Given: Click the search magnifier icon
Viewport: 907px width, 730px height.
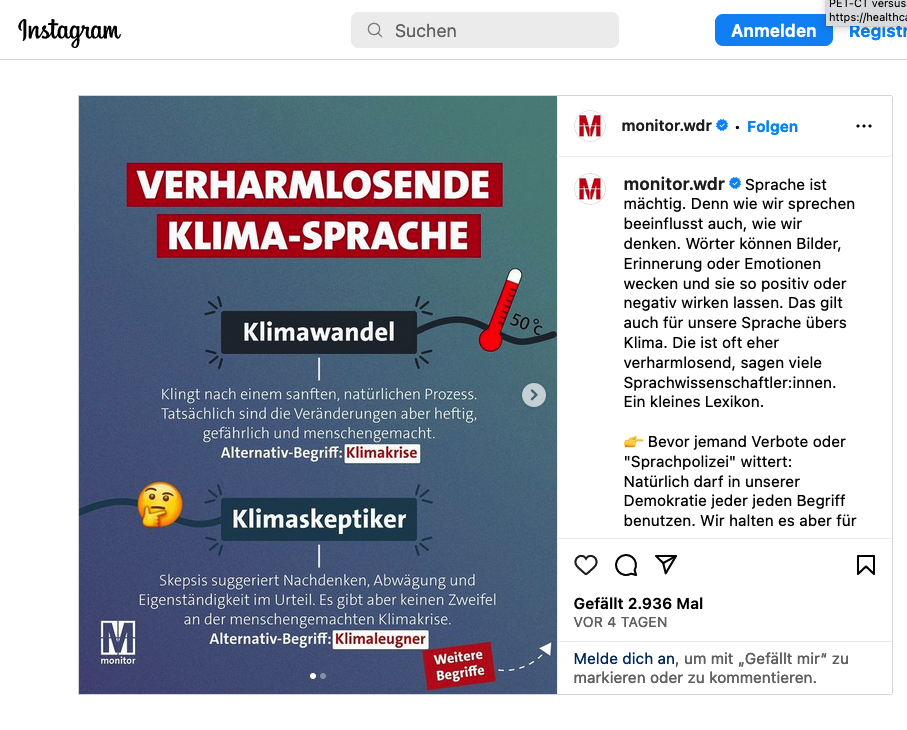Looking at the screenshot, I should [375, 30].
